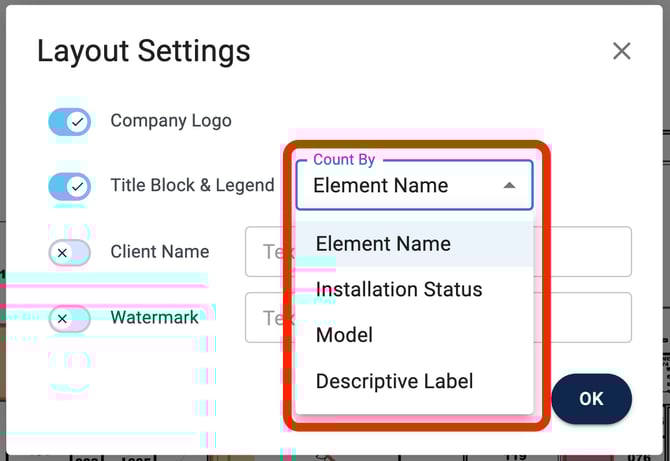Choose Installation Status option
Screen dimensions: 670x461
pyautogui.click(x=398, y=290)
